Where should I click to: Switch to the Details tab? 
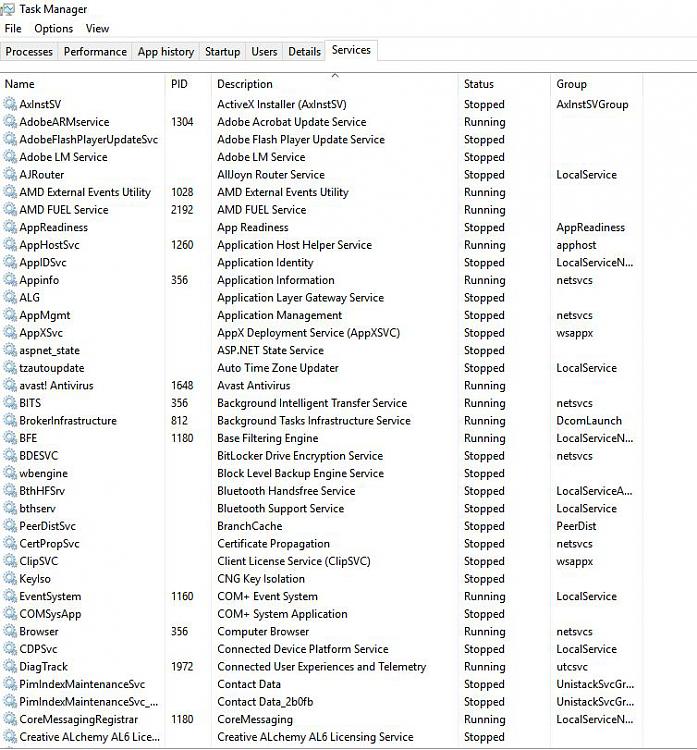(304, 51)
